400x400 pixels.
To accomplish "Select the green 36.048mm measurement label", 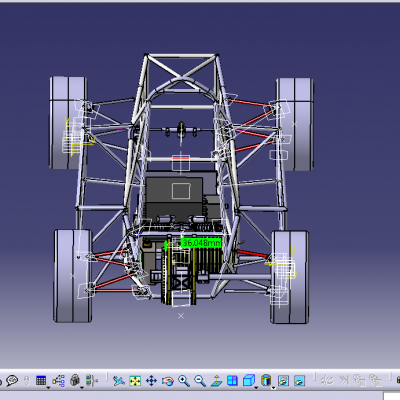I will (x=201, y=243).
